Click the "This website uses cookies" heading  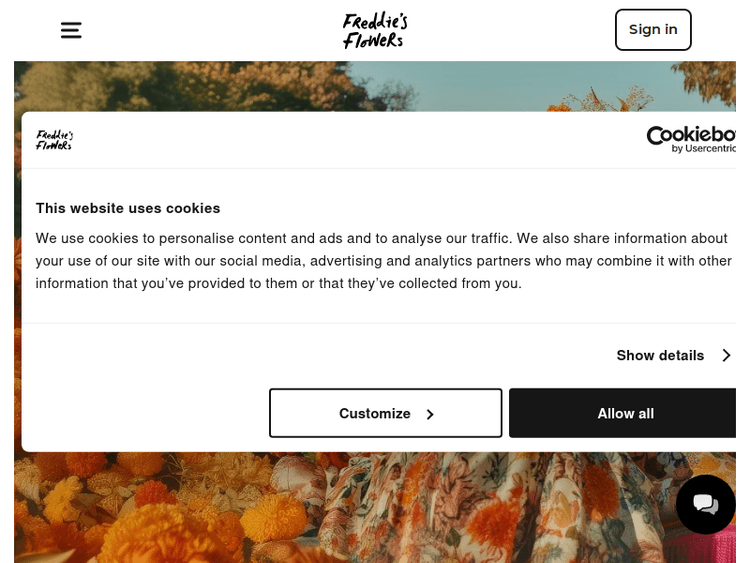coord(128,208)
